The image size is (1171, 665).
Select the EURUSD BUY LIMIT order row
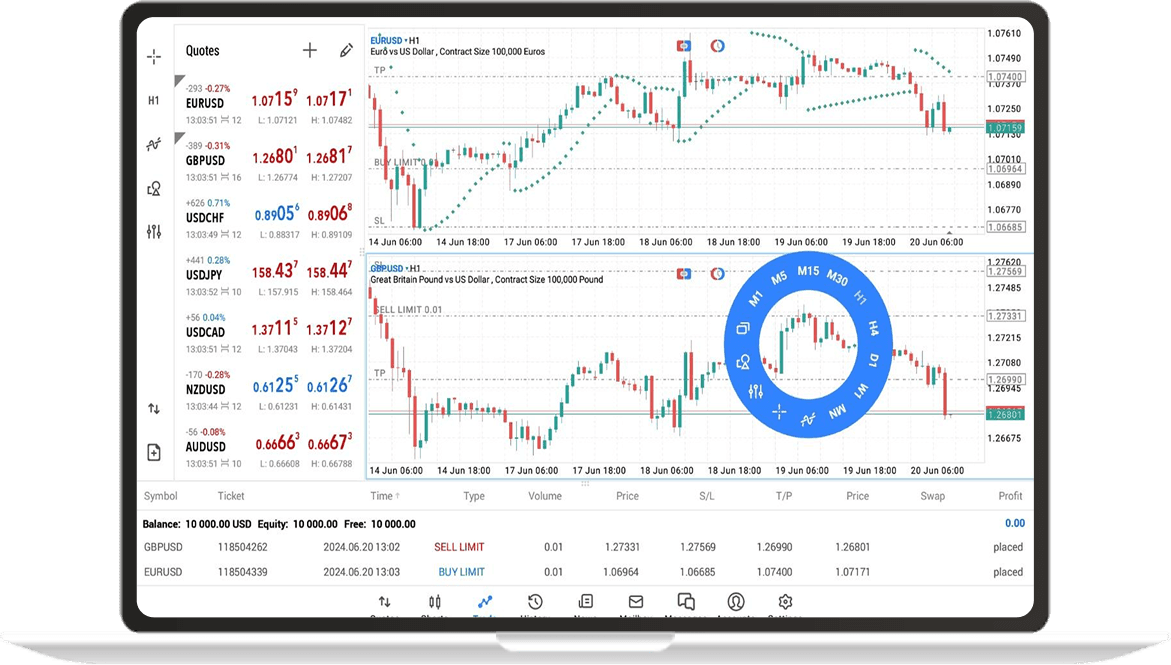pos(584,572)
